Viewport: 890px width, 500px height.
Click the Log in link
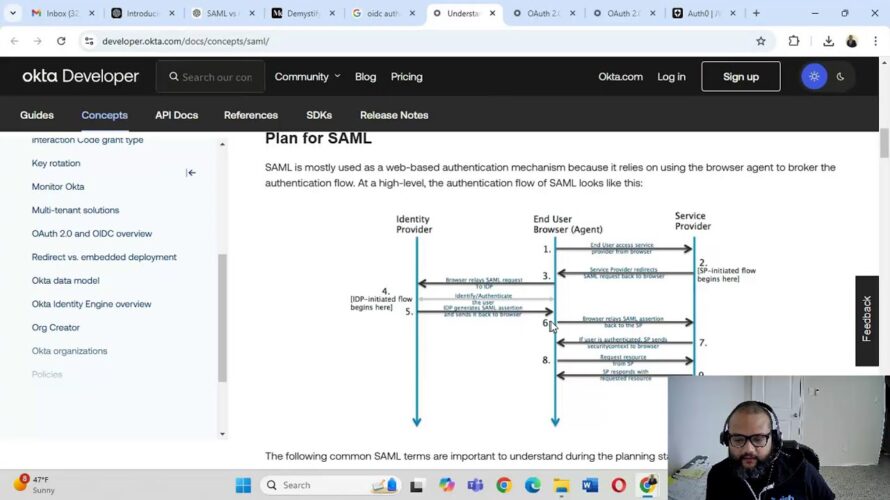[671, 77]
